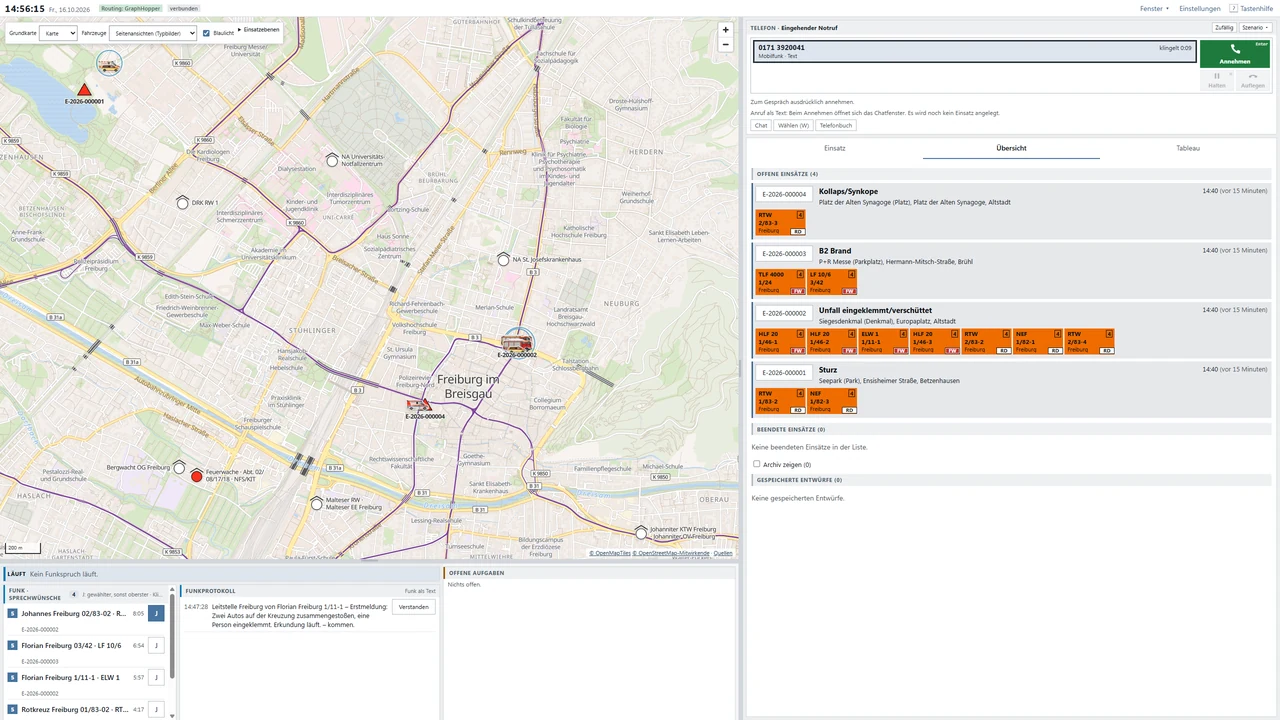The height and width of the screenshot is (720, 1280).
Task: Open the Szenario dropdown
Action: pos(1254,27)
